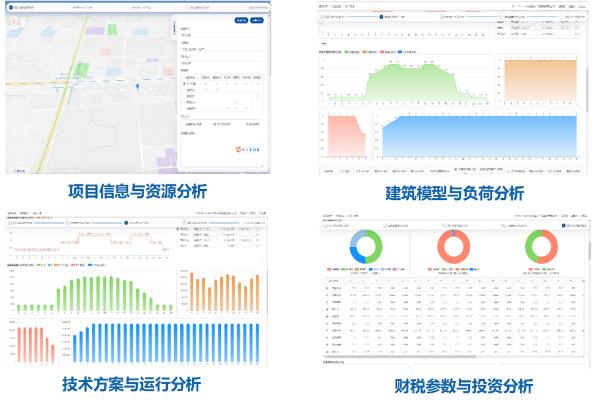Click the zoom control beside the map compass
This screenshot has width=595, height=402.
[24, 22]
